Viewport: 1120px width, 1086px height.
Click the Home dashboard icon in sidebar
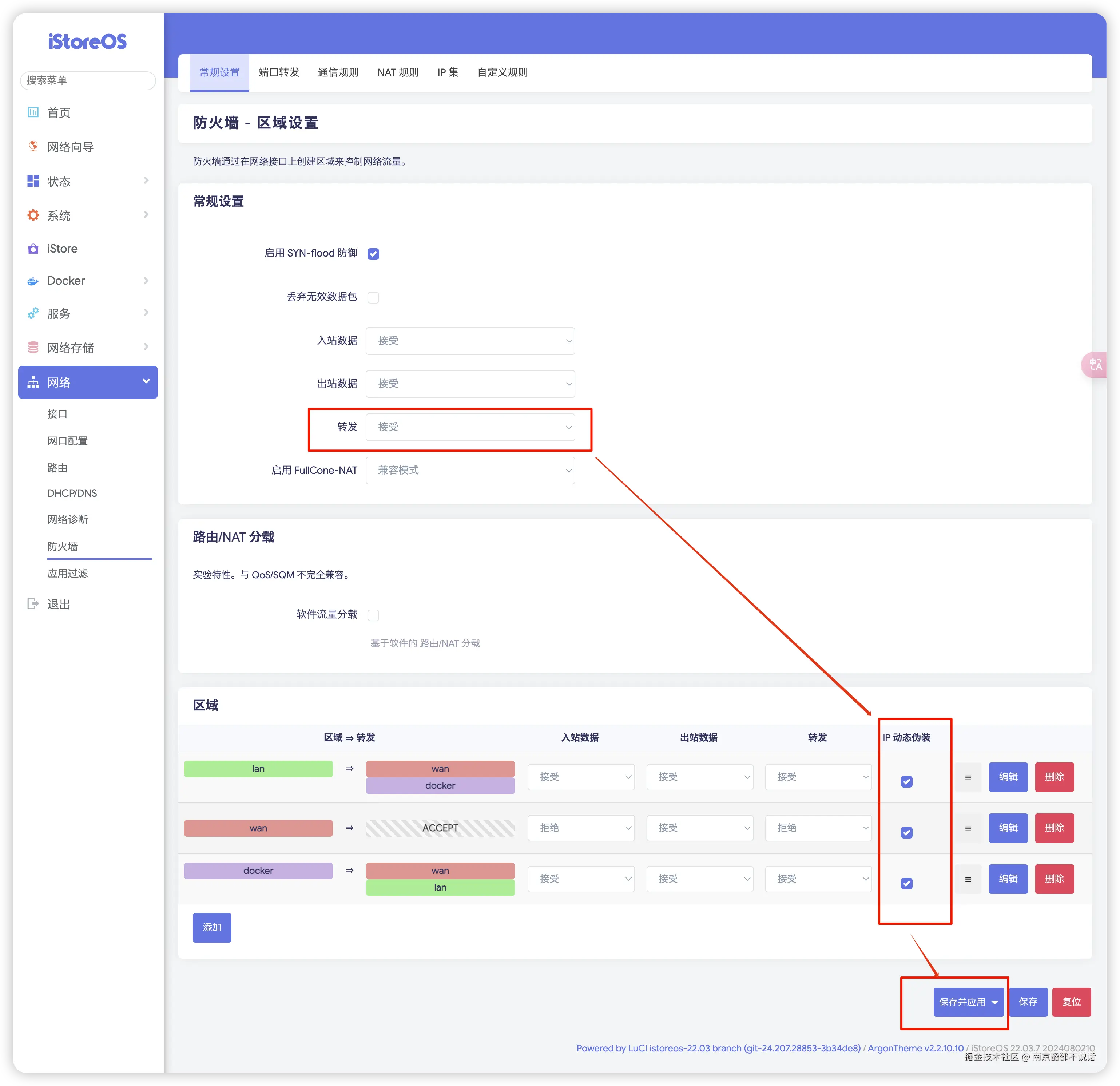tap(33, 112)
